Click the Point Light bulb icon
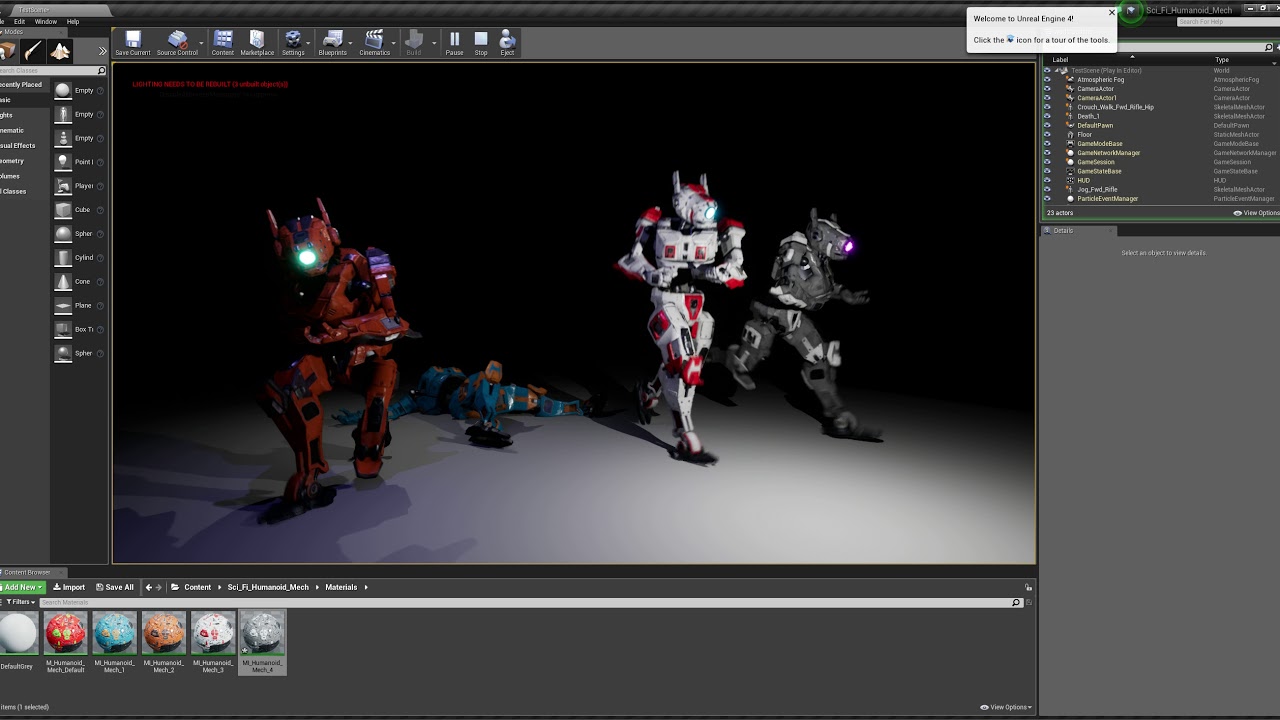The width and height of the screenshot is (1280, 720). point(63,162)
